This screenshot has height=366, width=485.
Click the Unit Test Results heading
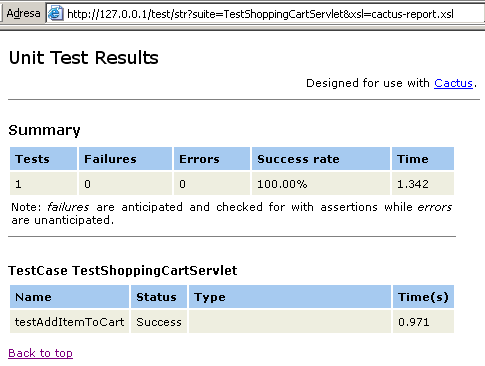point(84,57)
